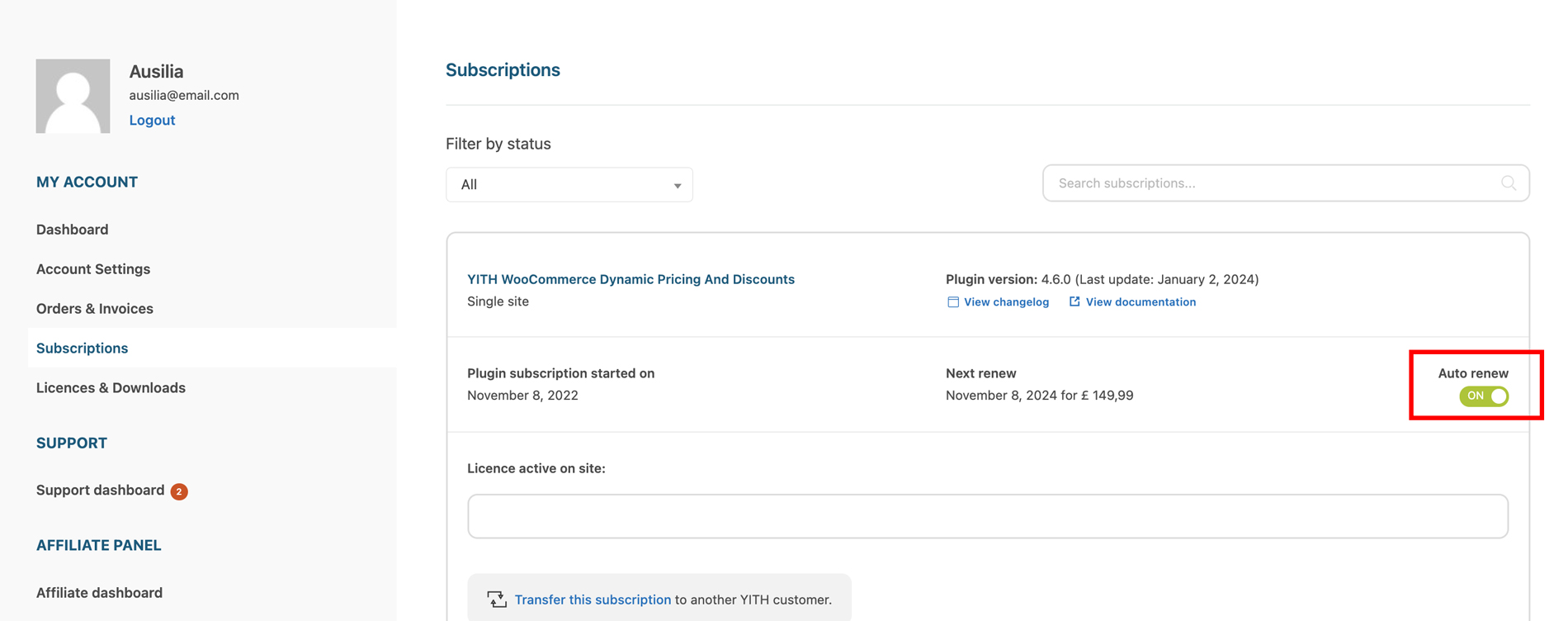This screenshot has height=621, width=1568.
Task: Click the Single site label
Action: click(498, 301)
